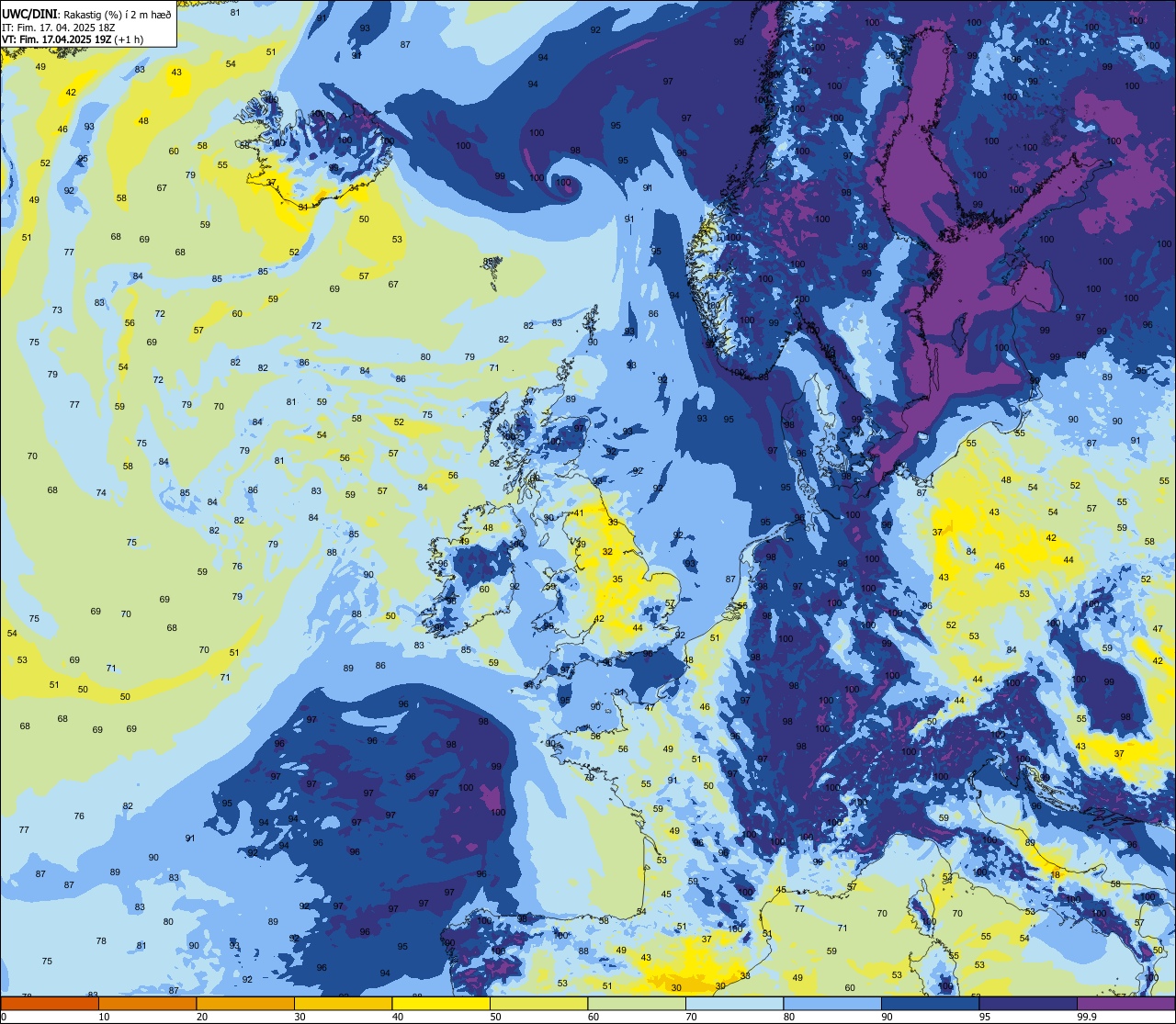Click the legend scale label '95'
This screenshot has width=1176, height=1024.
(984, 1017)
